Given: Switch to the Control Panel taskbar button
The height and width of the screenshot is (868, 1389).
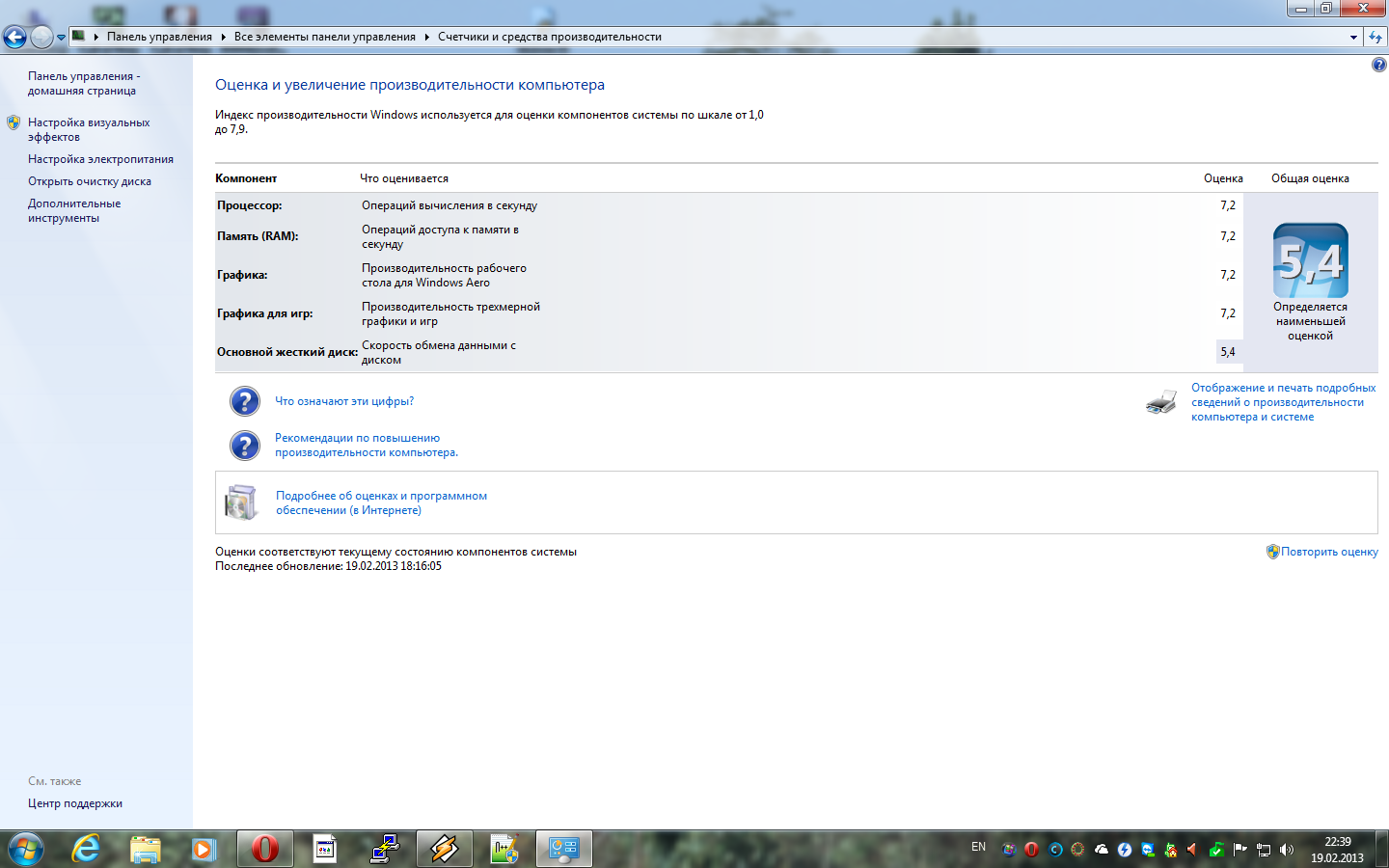Looking at the screenshot, I should click(564, 849).
